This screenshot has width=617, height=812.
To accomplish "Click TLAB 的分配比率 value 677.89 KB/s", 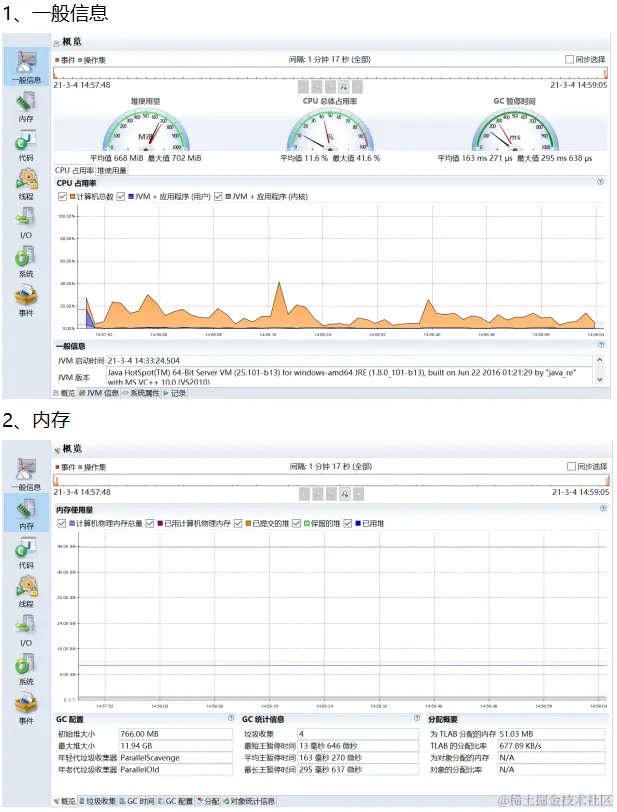I will 551,746.
